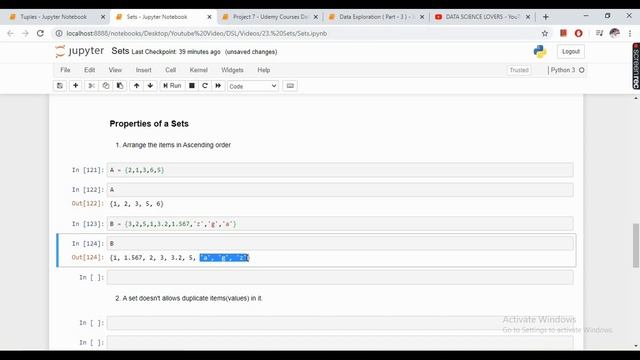This screenshot has width=640, height=360.
Task: Open a new browser tab
Action: point(546,17)
